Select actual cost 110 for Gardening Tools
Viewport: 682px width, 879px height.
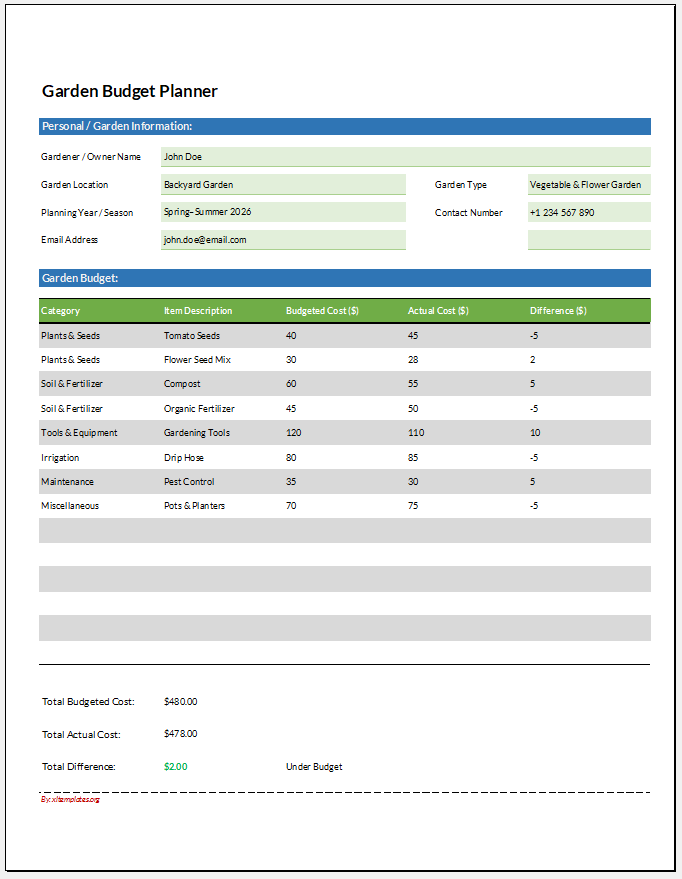416,433
